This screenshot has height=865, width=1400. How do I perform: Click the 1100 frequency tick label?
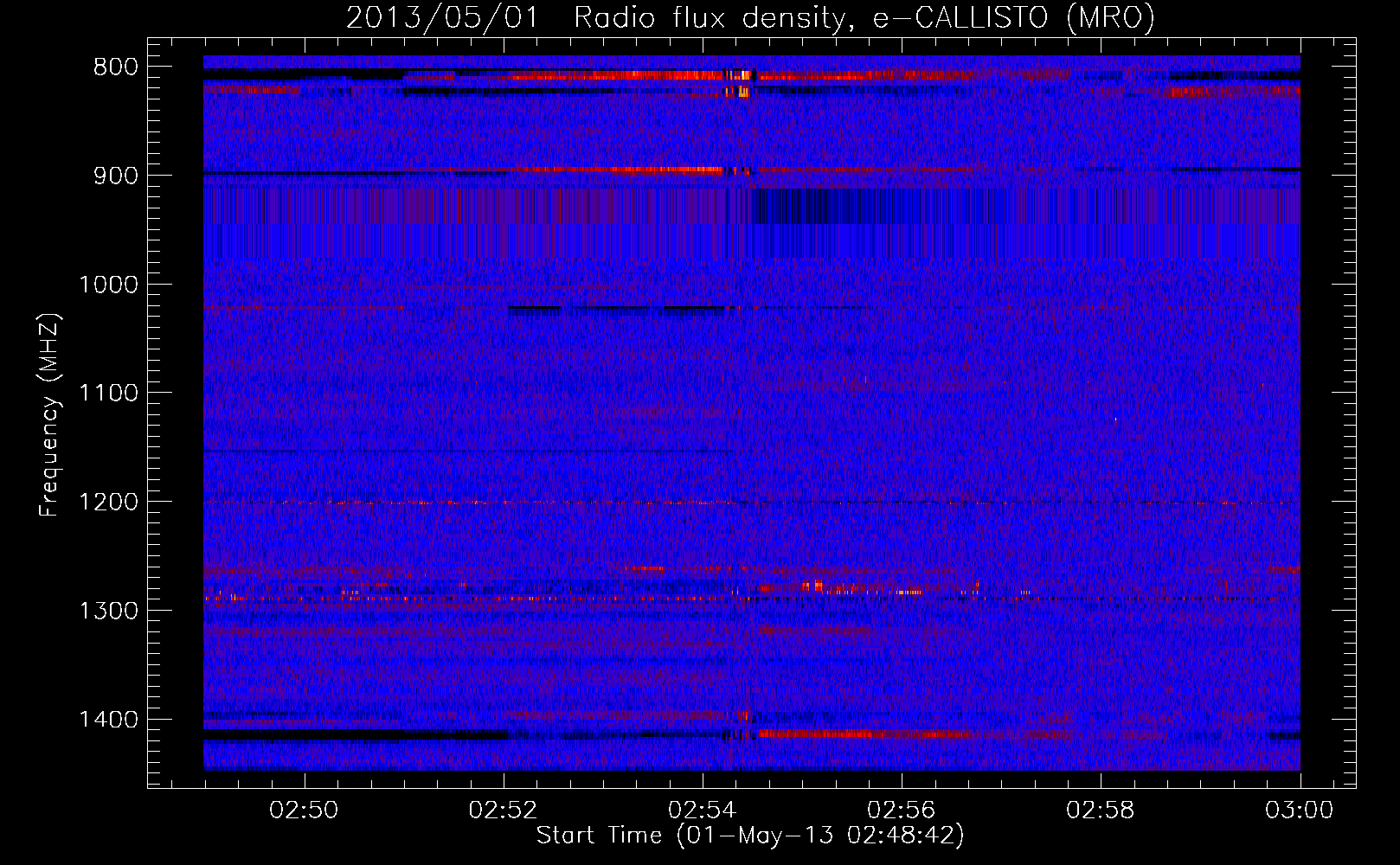[x=108, y=394]
